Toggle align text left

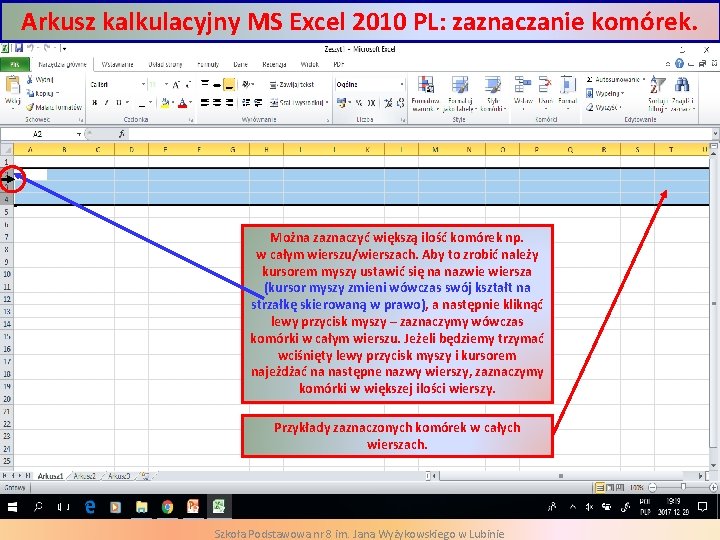click(205, 102)
